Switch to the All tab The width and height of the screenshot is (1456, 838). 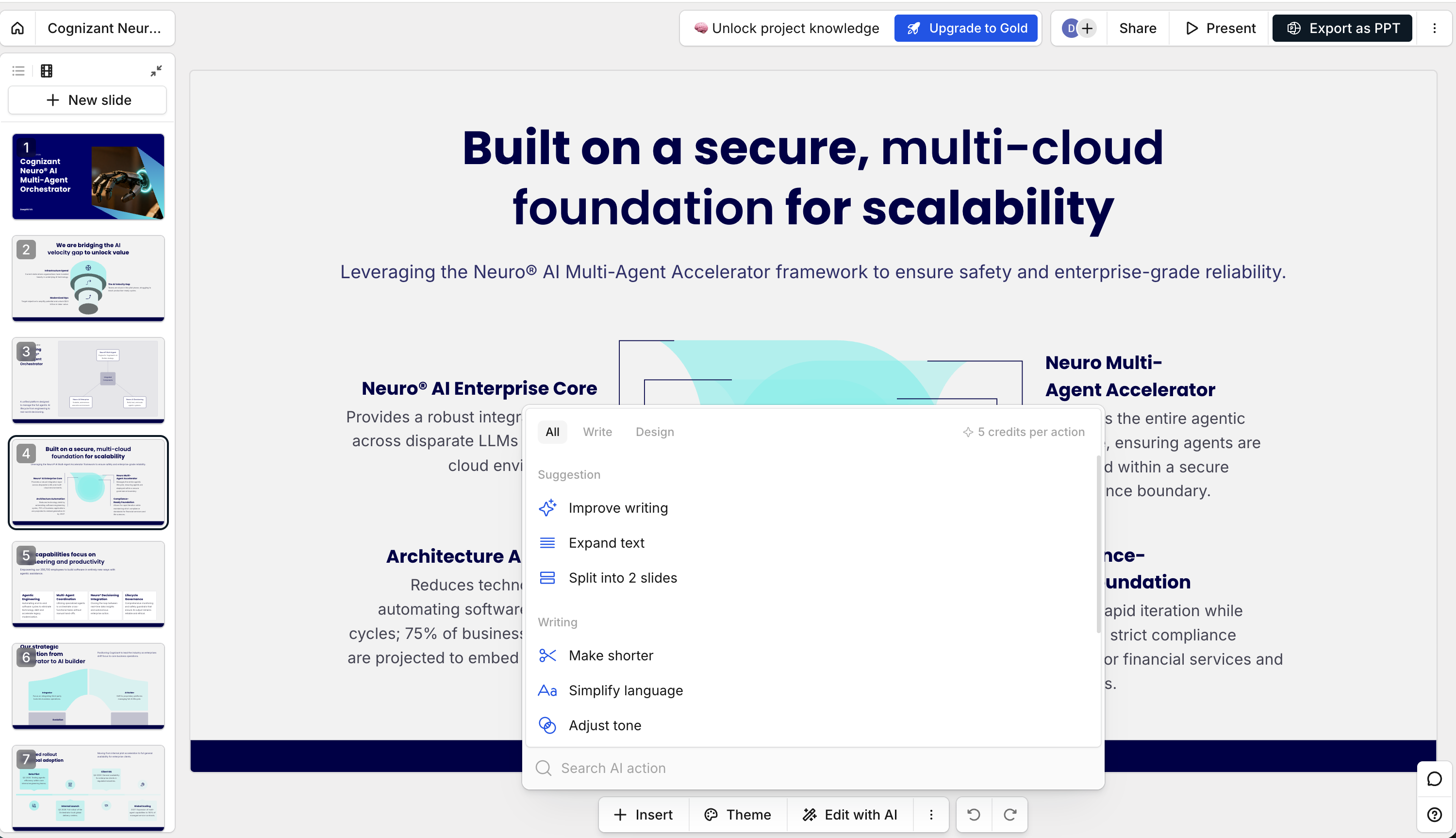[x=552, y=432]
